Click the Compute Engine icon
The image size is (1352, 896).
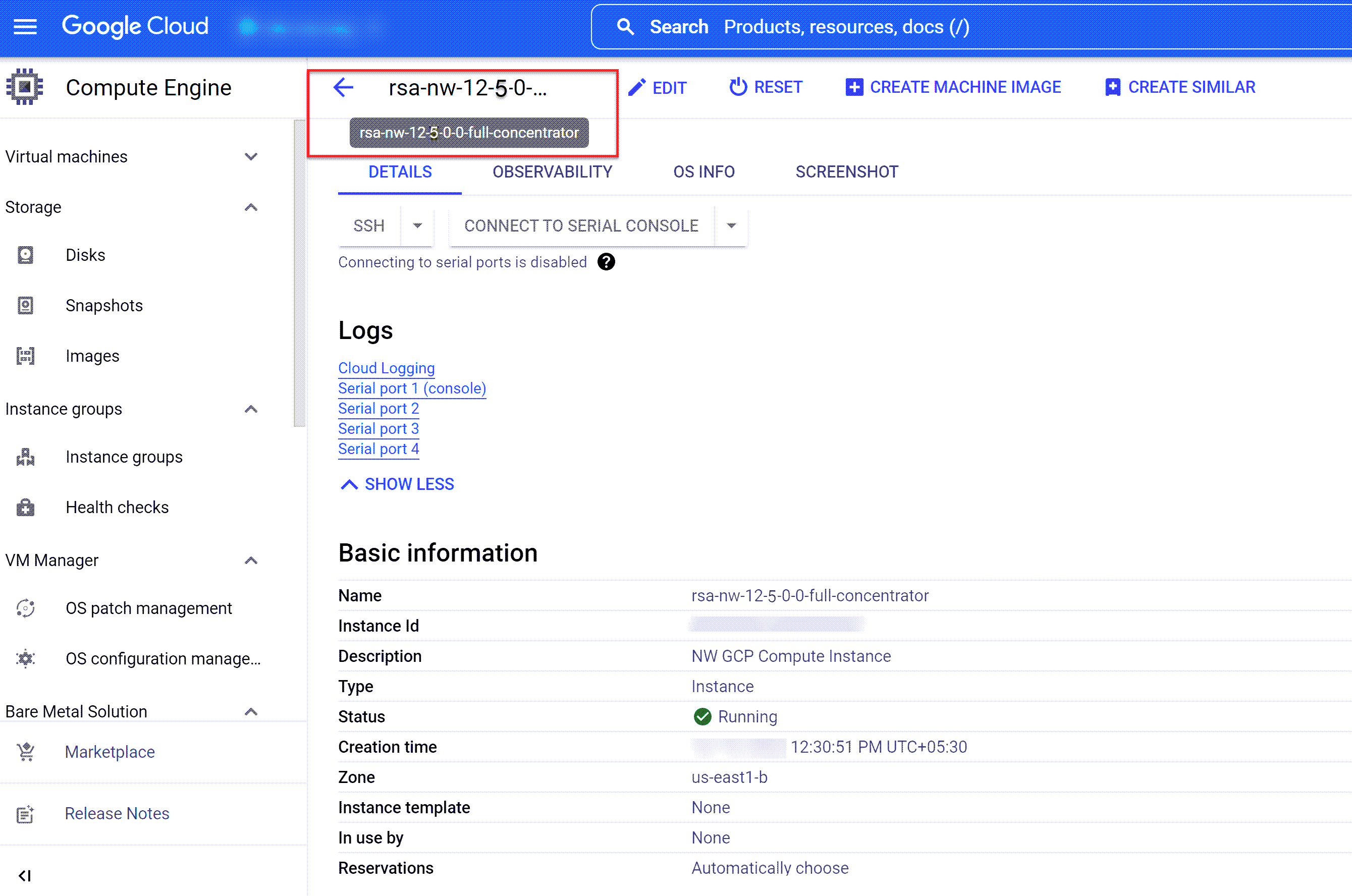[x=25, y=87]
